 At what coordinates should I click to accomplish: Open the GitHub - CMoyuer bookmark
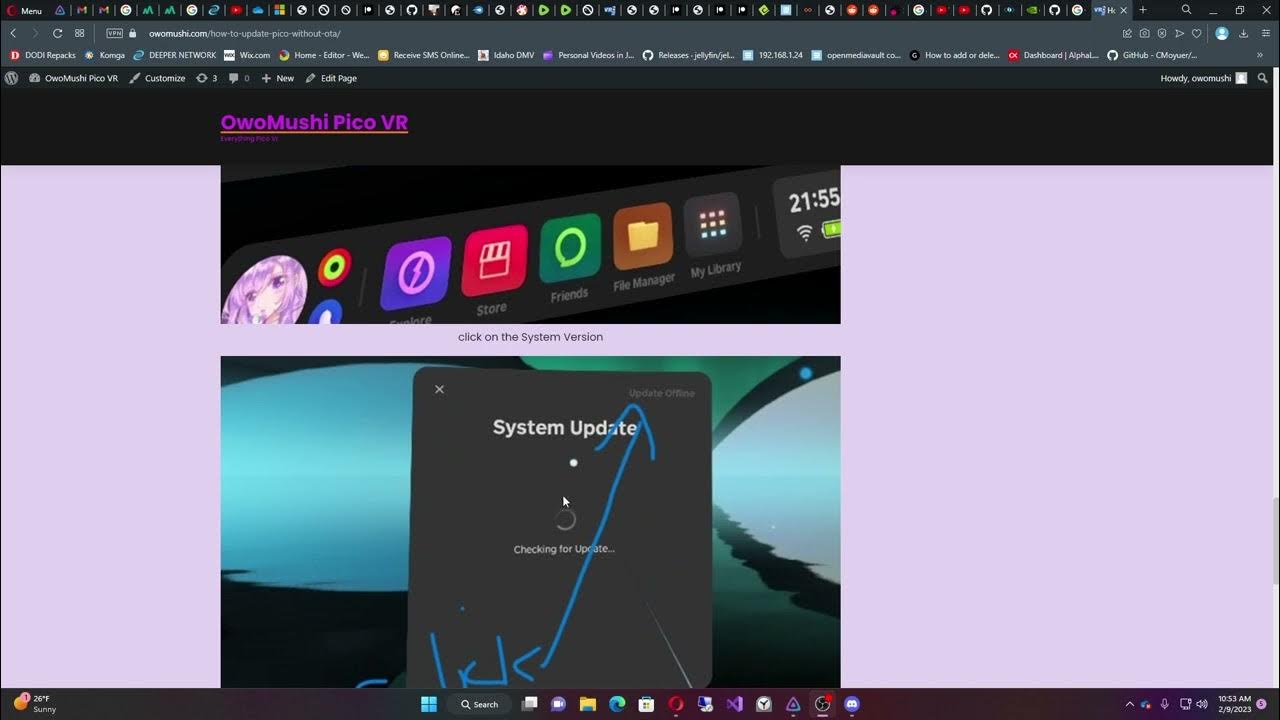coord(1152,55)
